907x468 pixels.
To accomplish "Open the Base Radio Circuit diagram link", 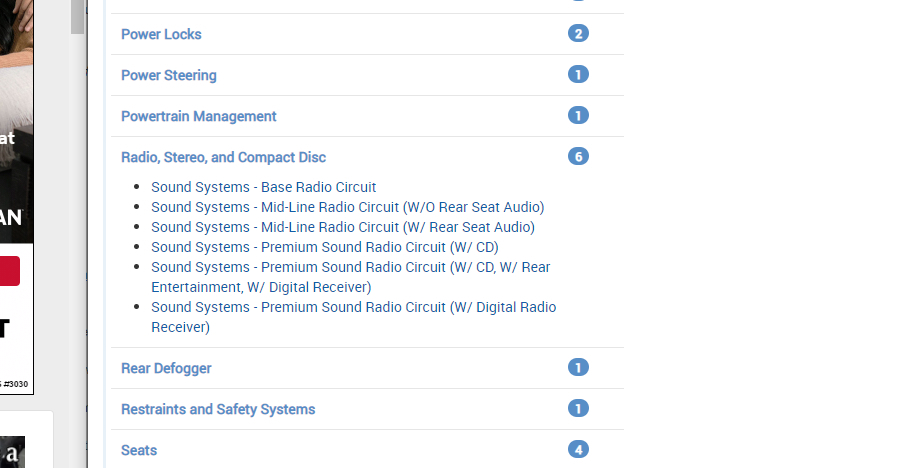I will click(263, 187).
